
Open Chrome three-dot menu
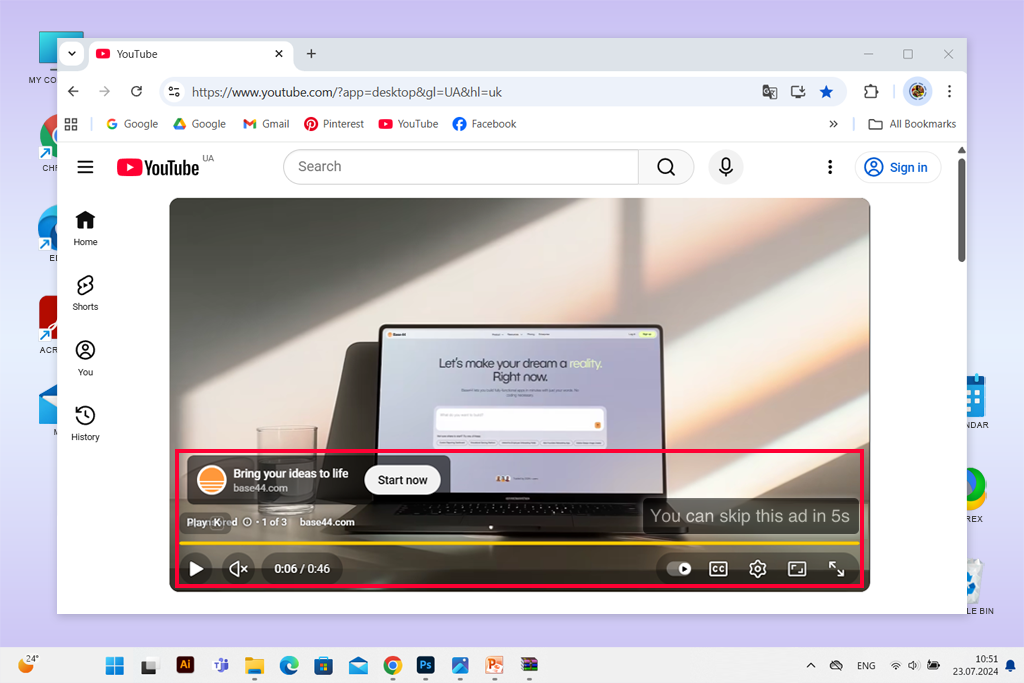(x=950, y=91)
